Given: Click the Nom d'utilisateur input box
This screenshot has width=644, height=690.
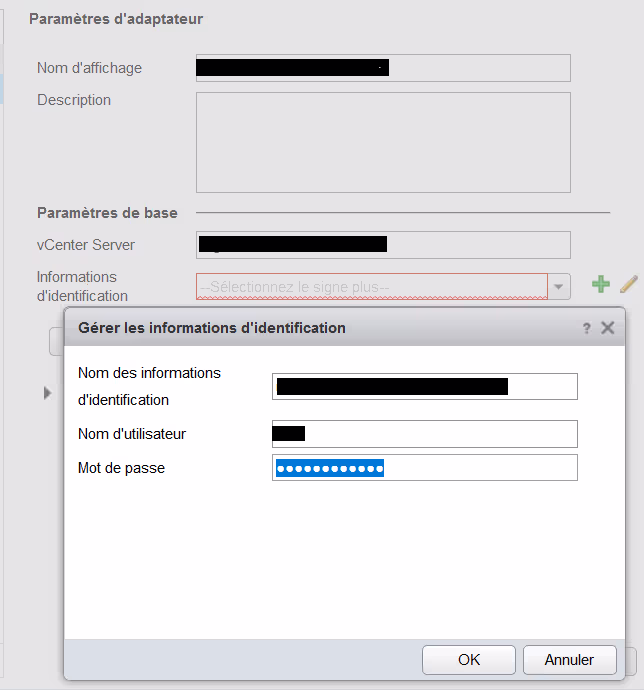Looking at the screenshot, I should [x=424, y=433].
